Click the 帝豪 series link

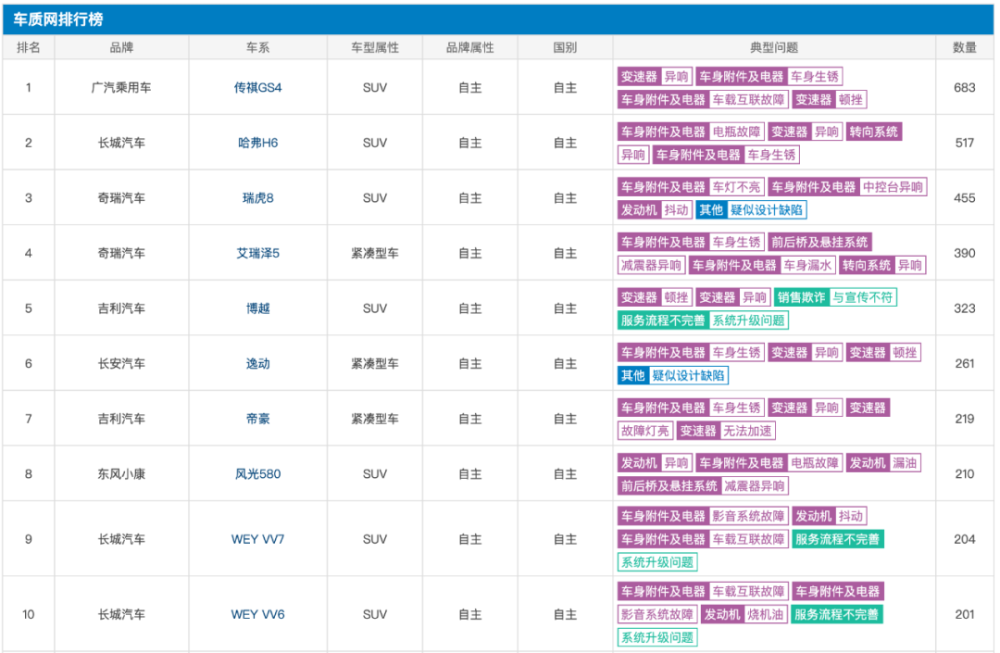click(x=258, y=418)
